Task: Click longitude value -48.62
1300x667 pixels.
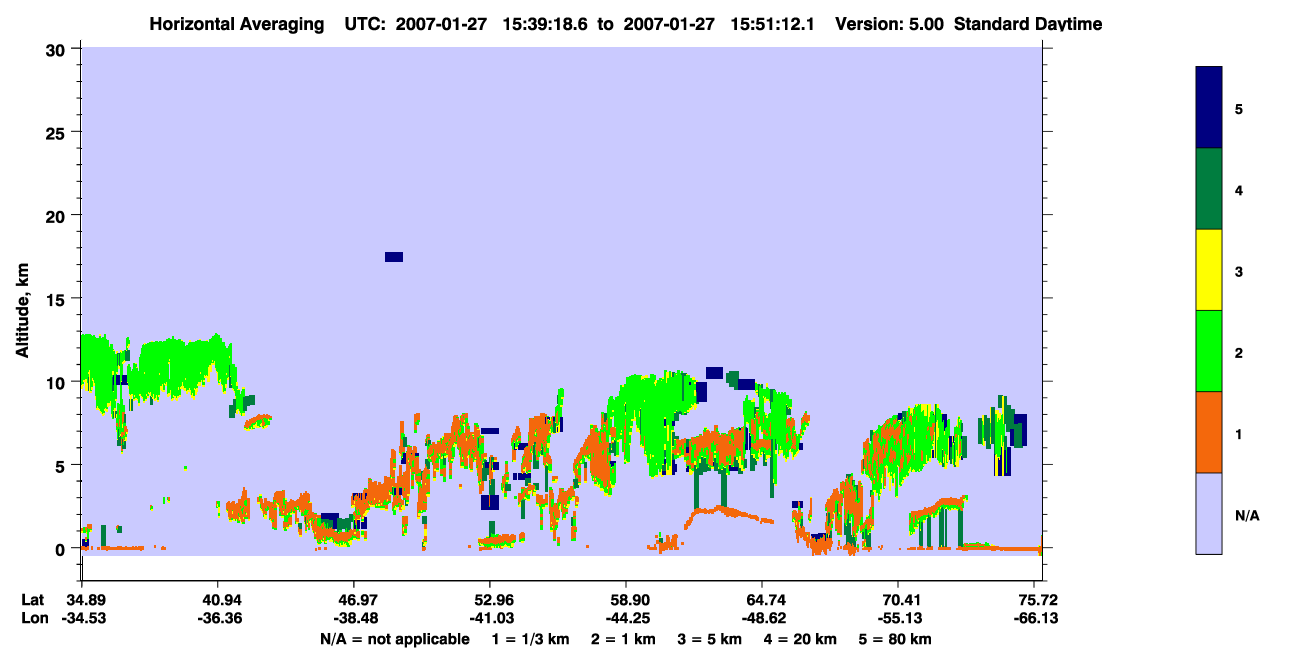Action: tap(762, 618)
